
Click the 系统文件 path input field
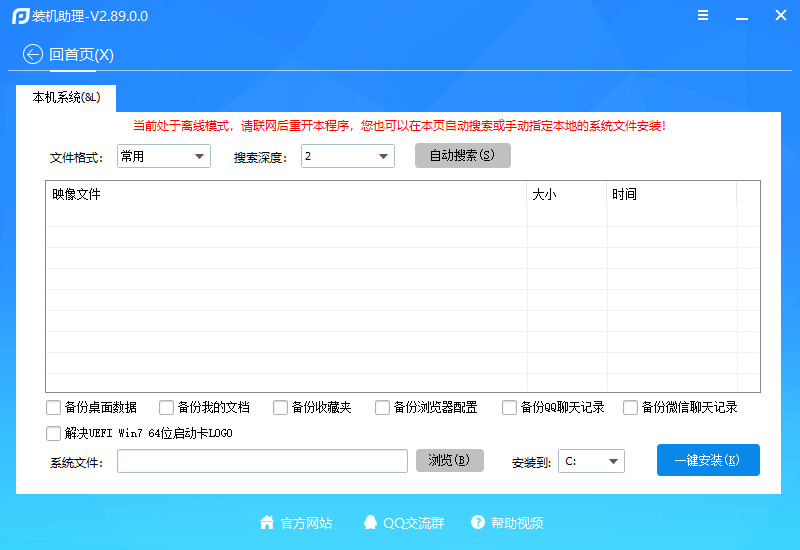coord(262,461)
